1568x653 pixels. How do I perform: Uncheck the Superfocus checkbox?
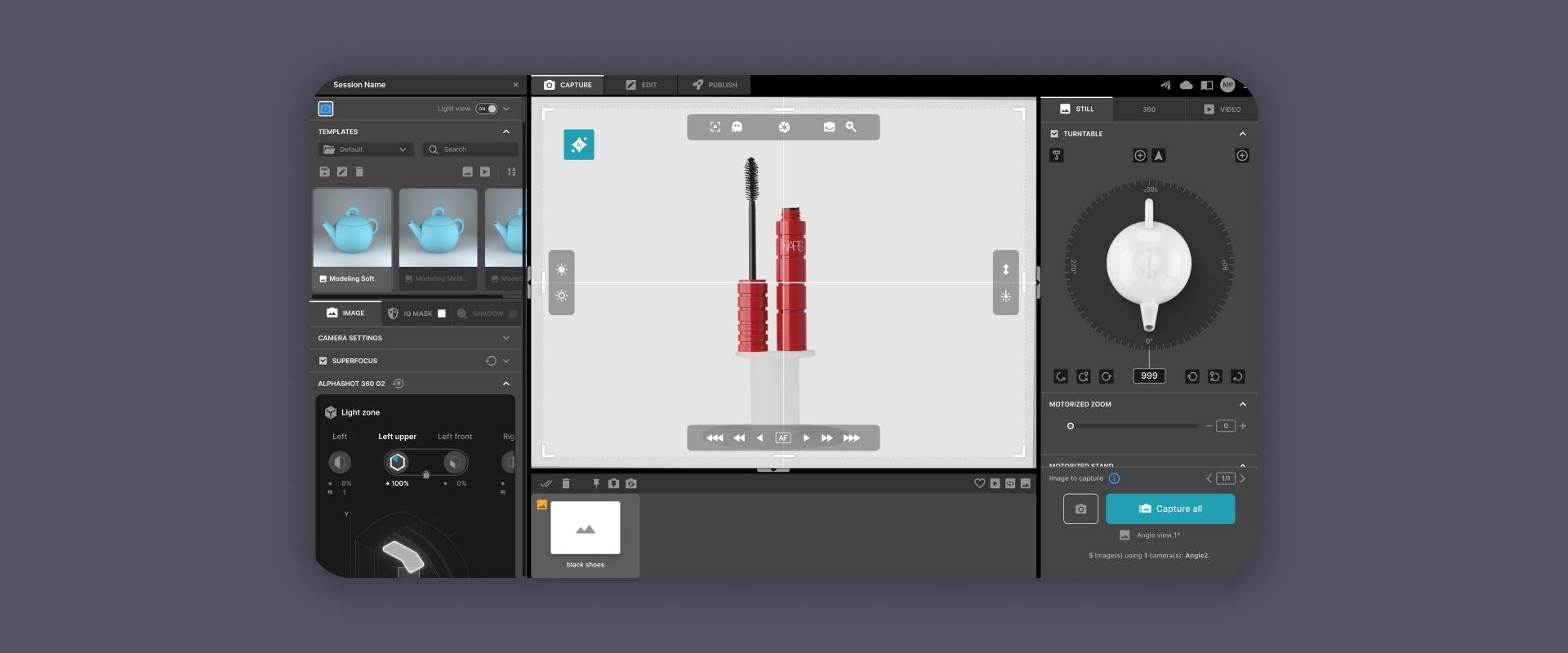pos(323,361)
